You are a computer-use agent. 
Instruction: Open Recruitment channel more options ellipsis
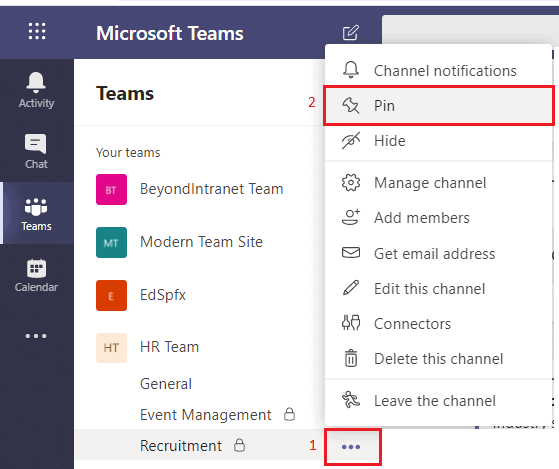coord(351,447)
